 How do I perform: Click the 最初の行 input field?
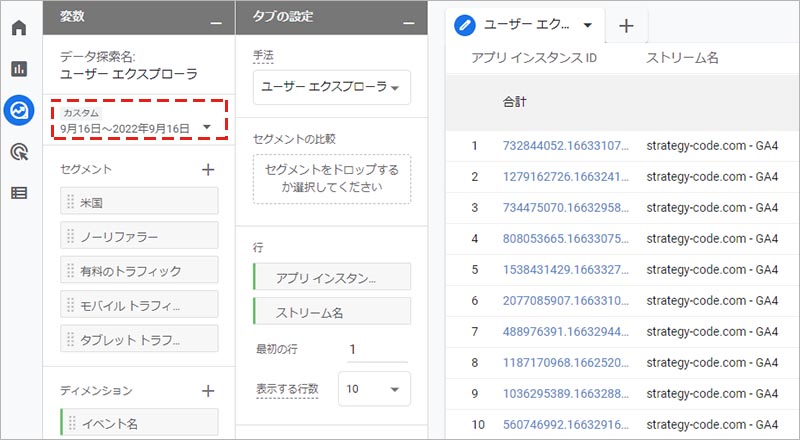tap(375, 349)
